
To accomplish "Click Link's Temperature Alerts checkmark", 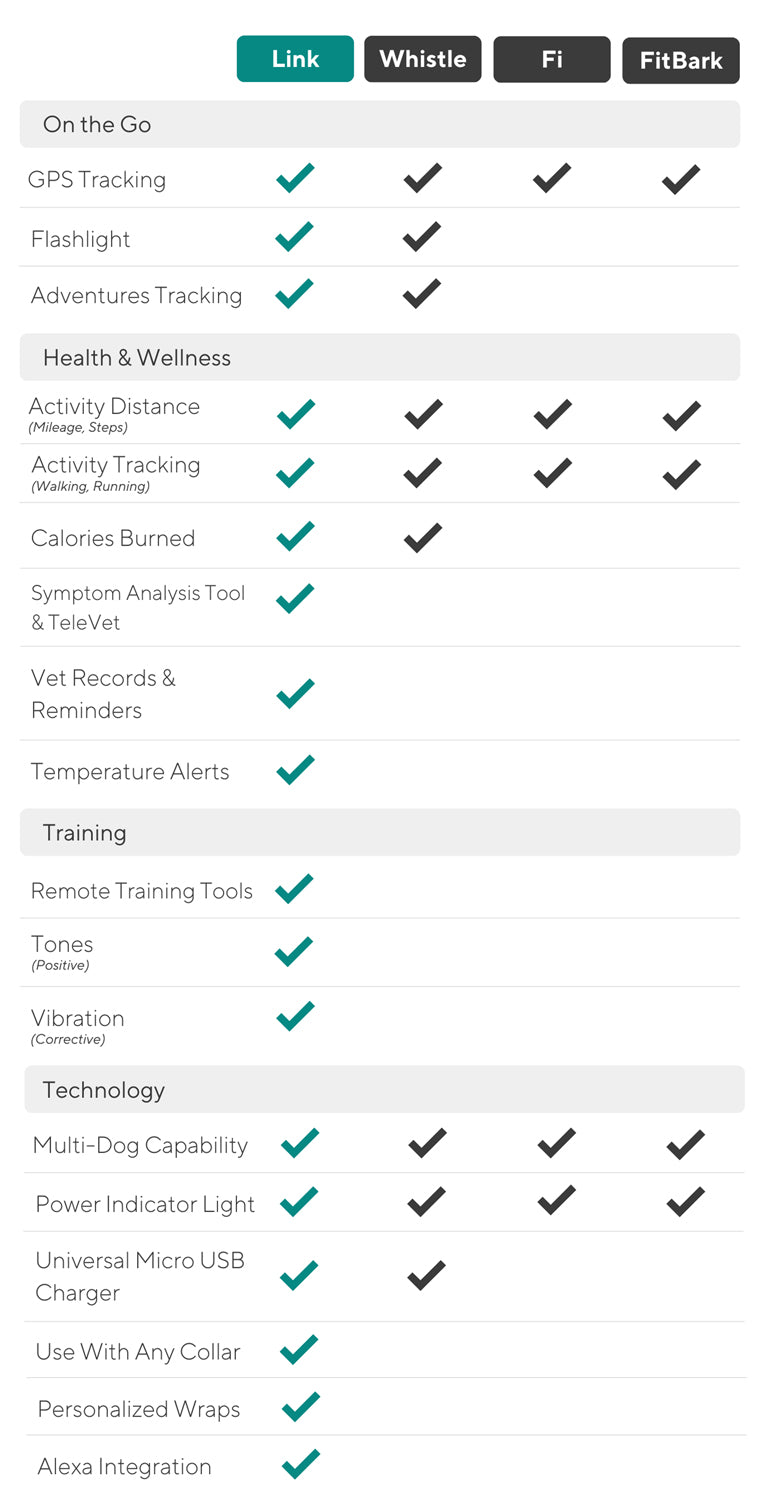I will [295, 770].
